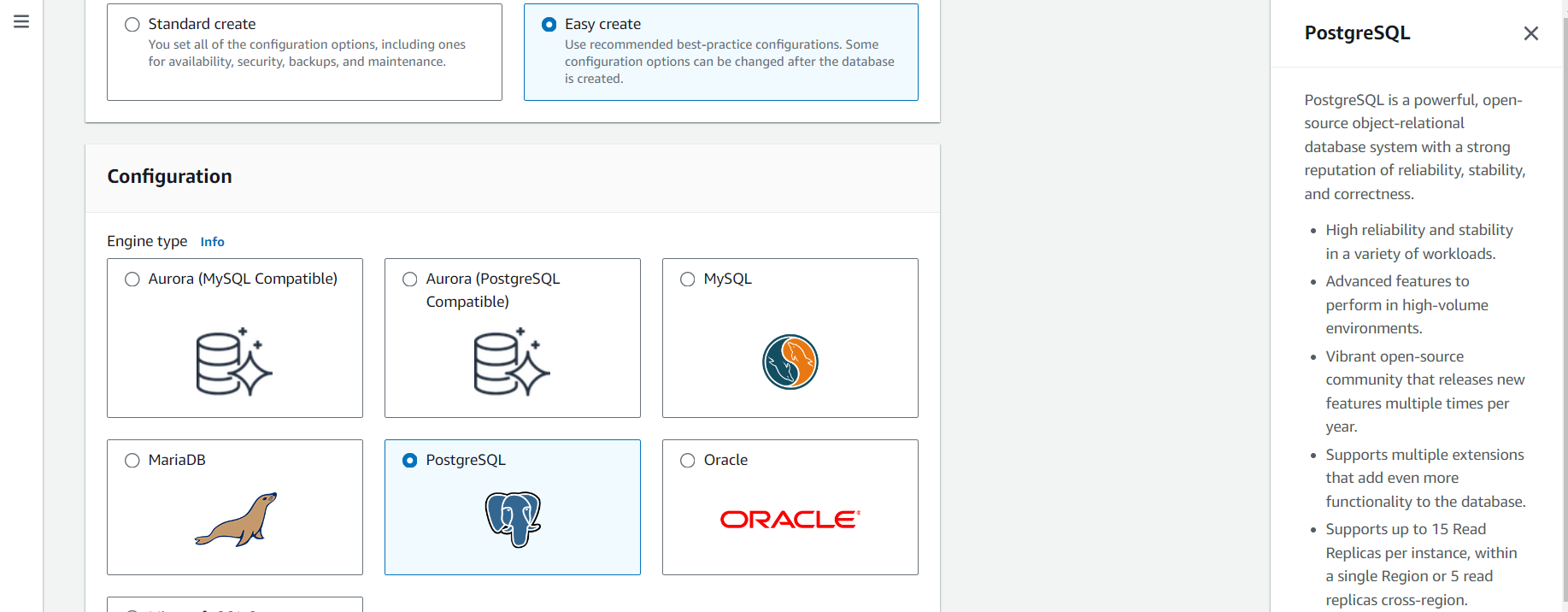Click the Easy create description text
The image size is (1568, 612).
click(x=729, y=62)
